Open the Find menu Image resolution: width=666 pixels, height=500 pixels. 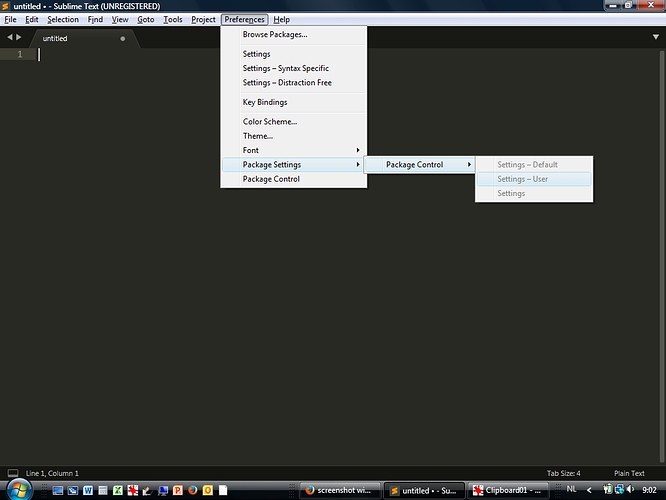95,20
